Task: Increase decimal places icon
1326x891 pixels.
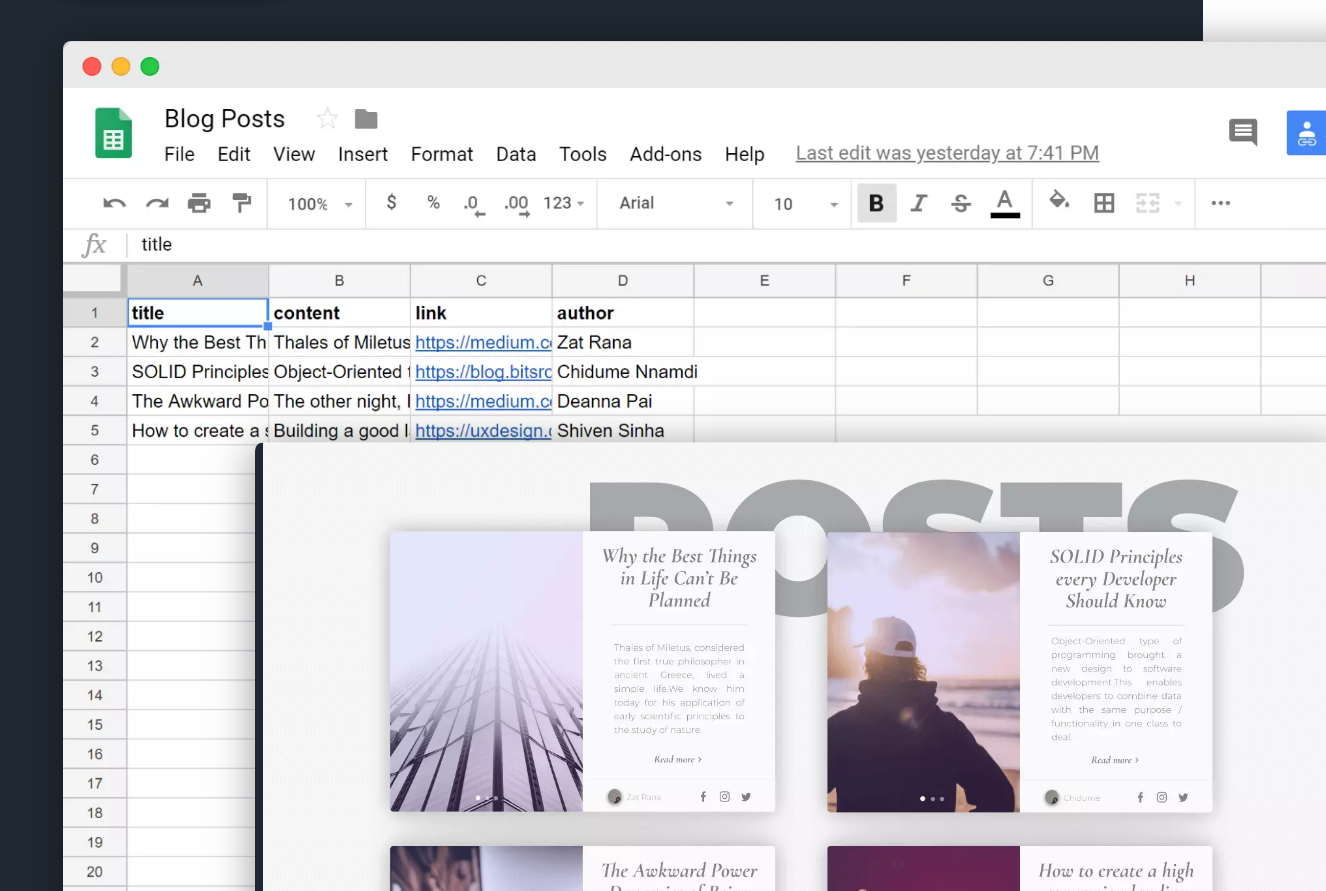Action: click(517, 204)
